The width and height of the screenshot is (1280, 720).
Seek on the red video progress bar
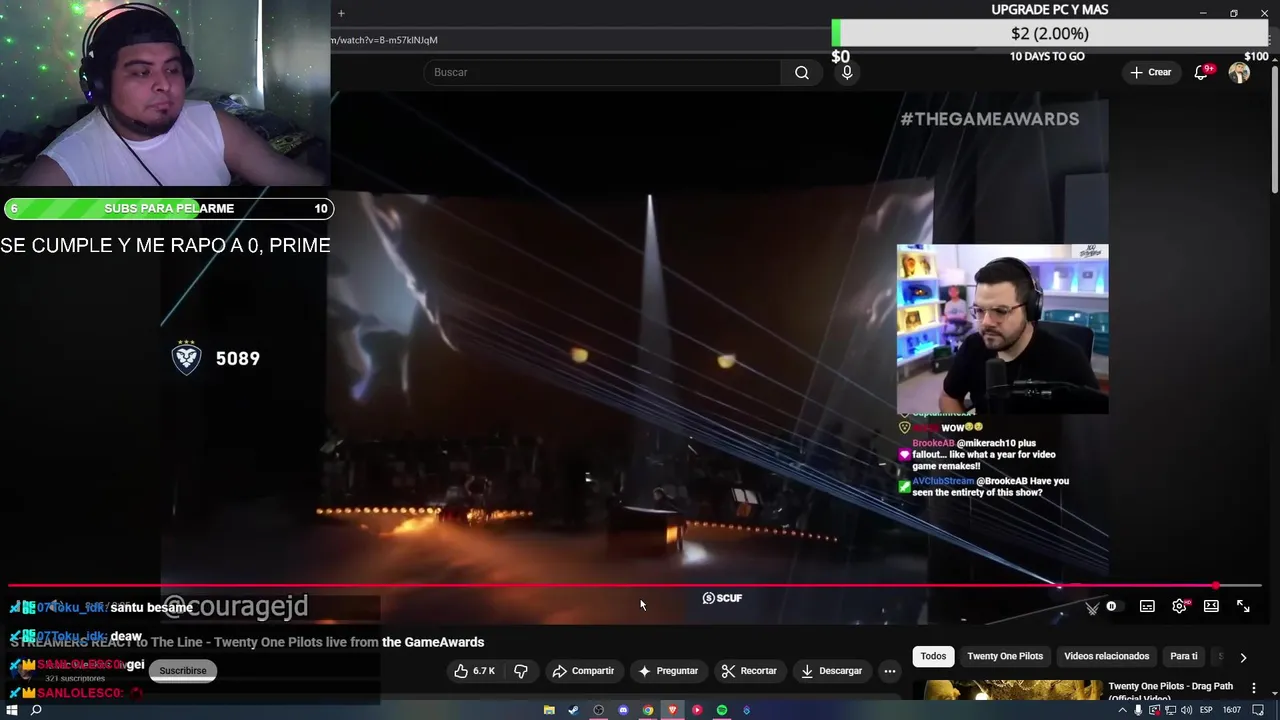[x=635, y=585]
